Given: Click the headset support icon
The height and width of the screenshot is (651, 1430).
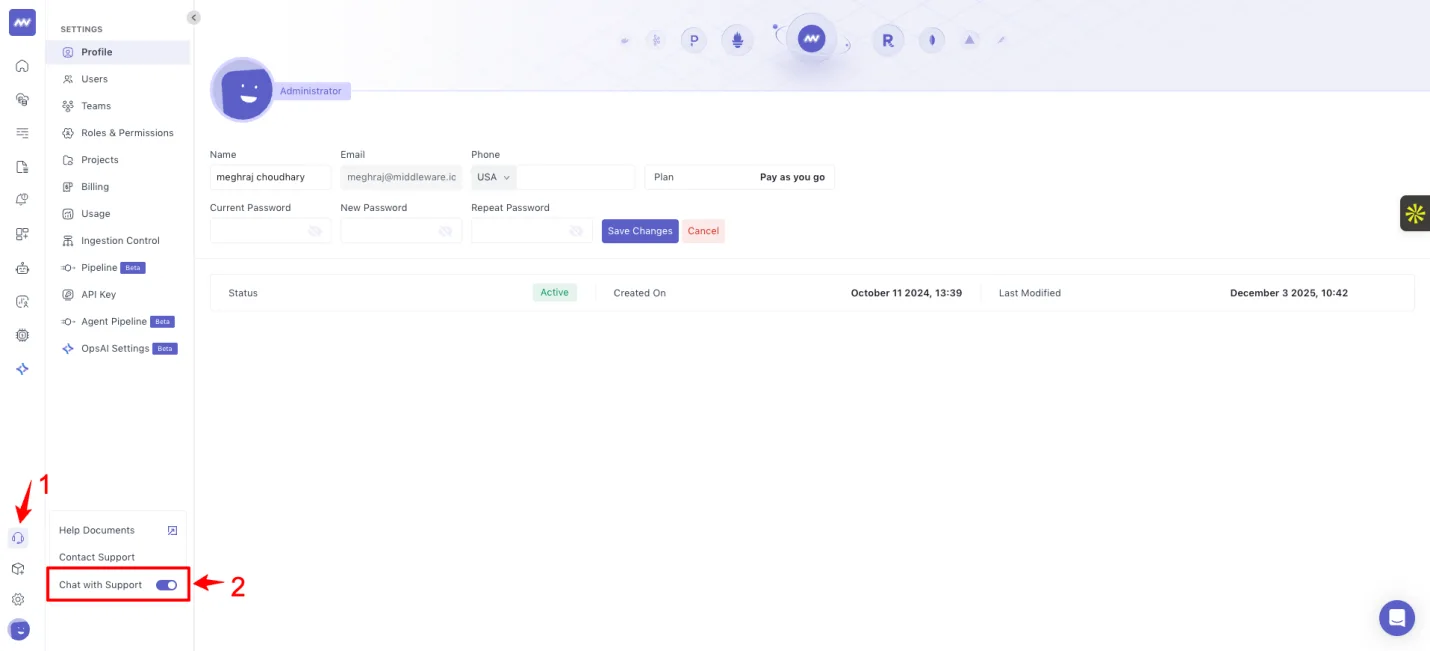Looking at the screenshot, I should tap(18, 538).
